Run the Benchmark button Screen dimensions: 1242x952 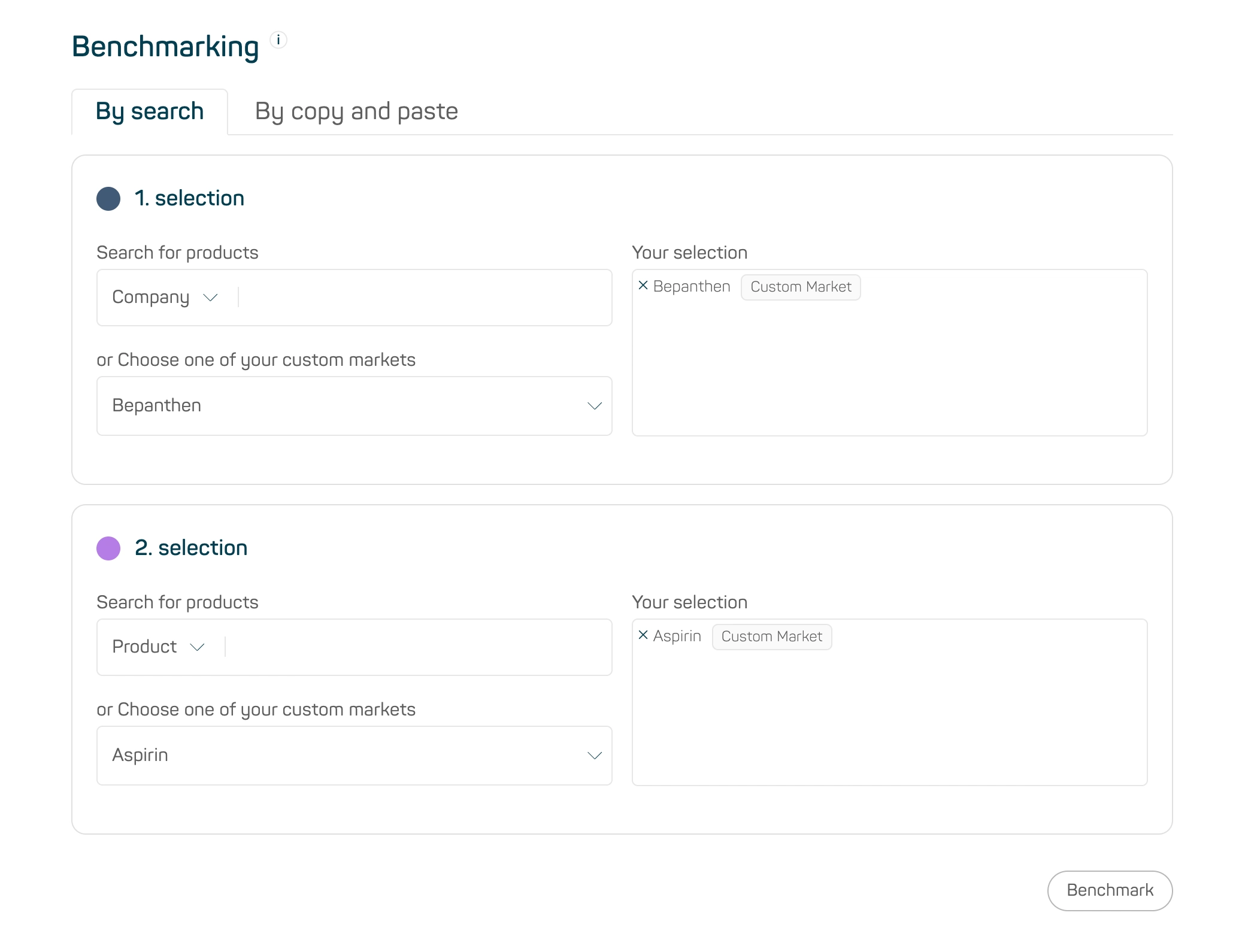point(1110,890)
